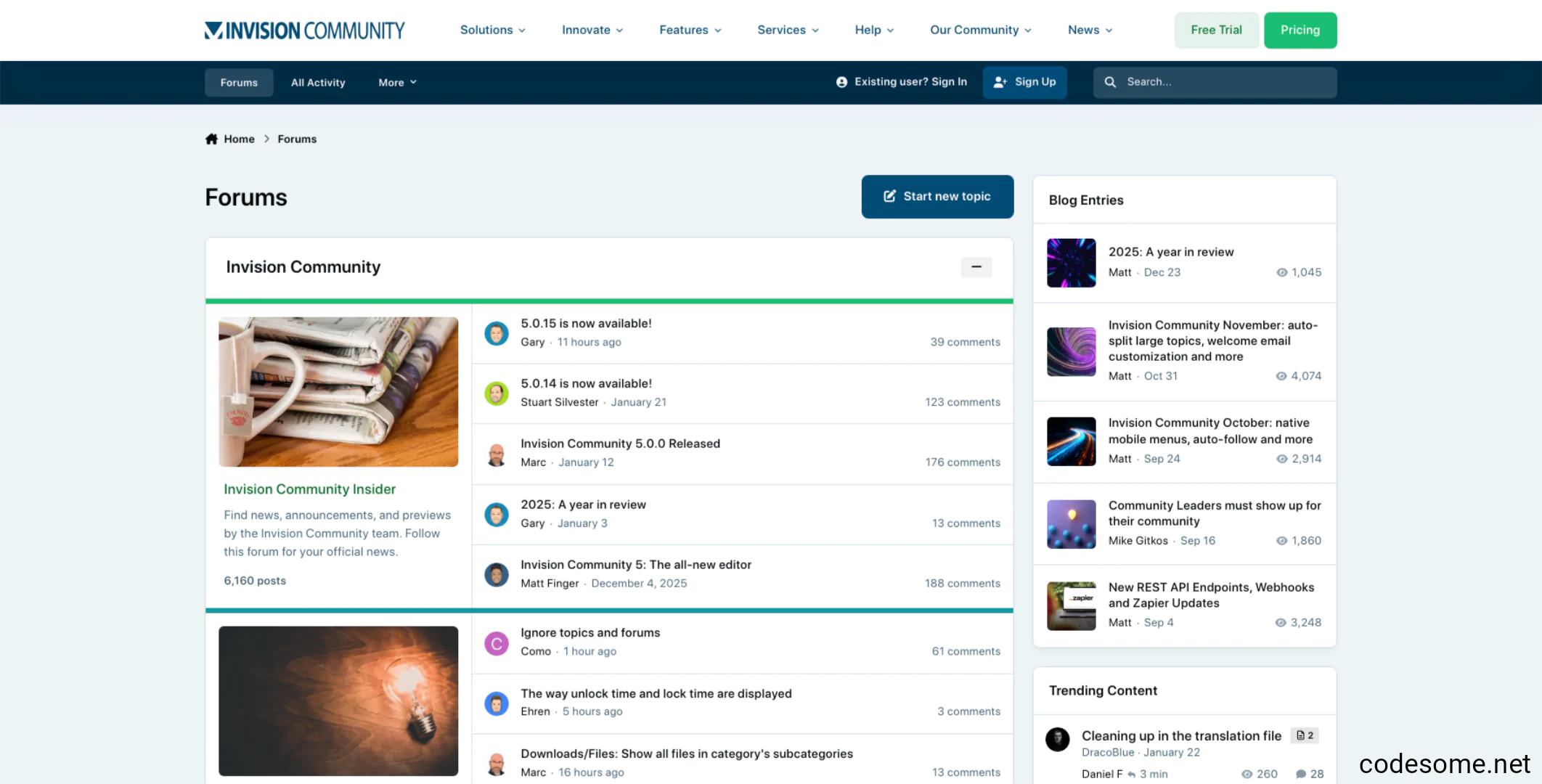Click the replies speech bubble icon showing 28
The height and width of the screenshot is (784, 1542).
[1301, 774]
